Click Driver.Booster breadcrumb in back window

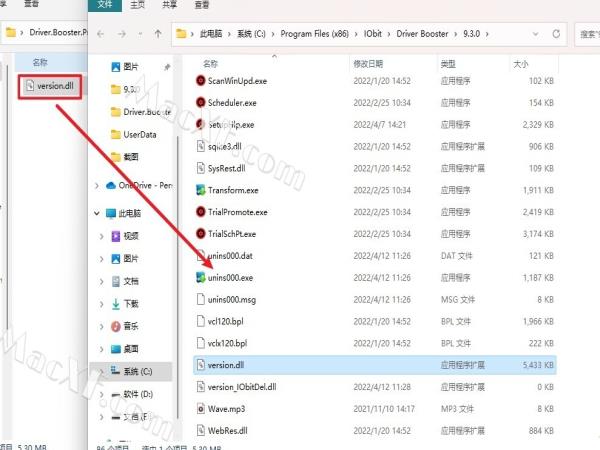[58, 33]
